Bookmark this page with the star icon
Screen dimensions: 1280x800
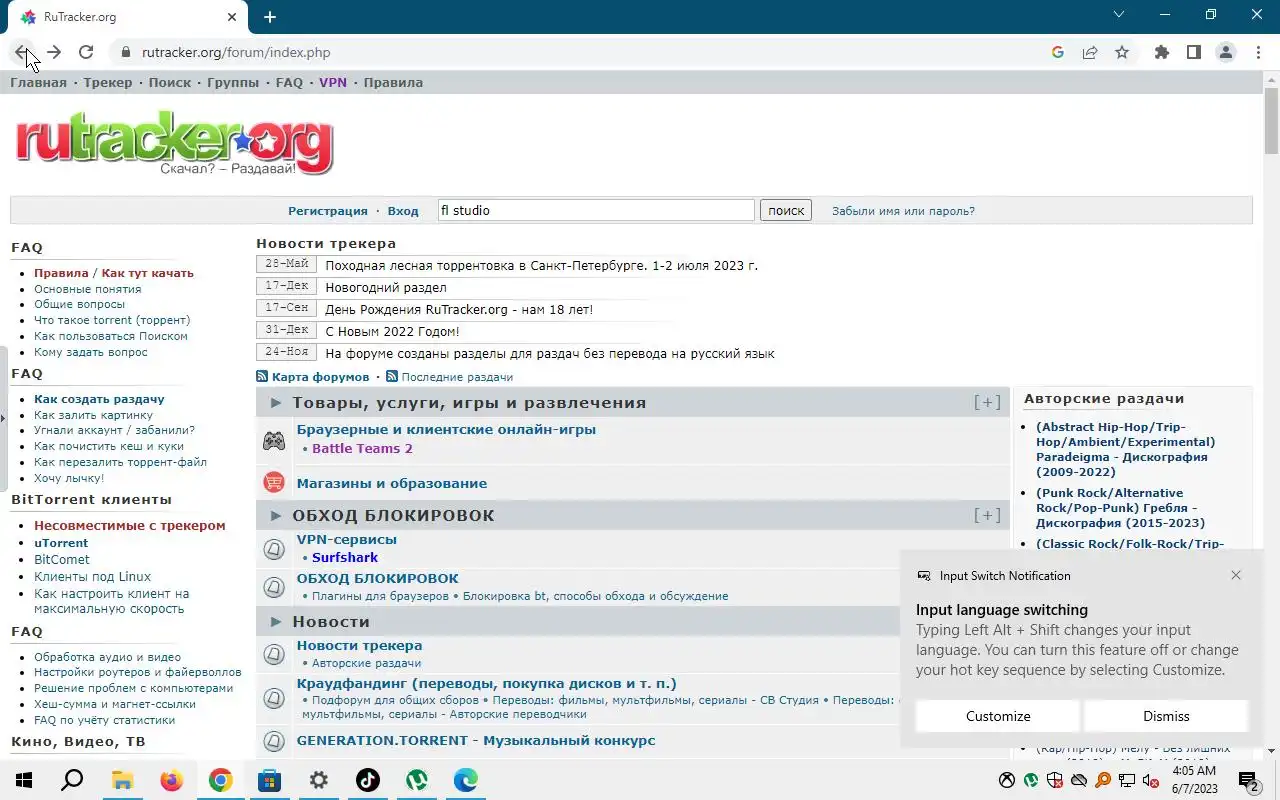1122,52
